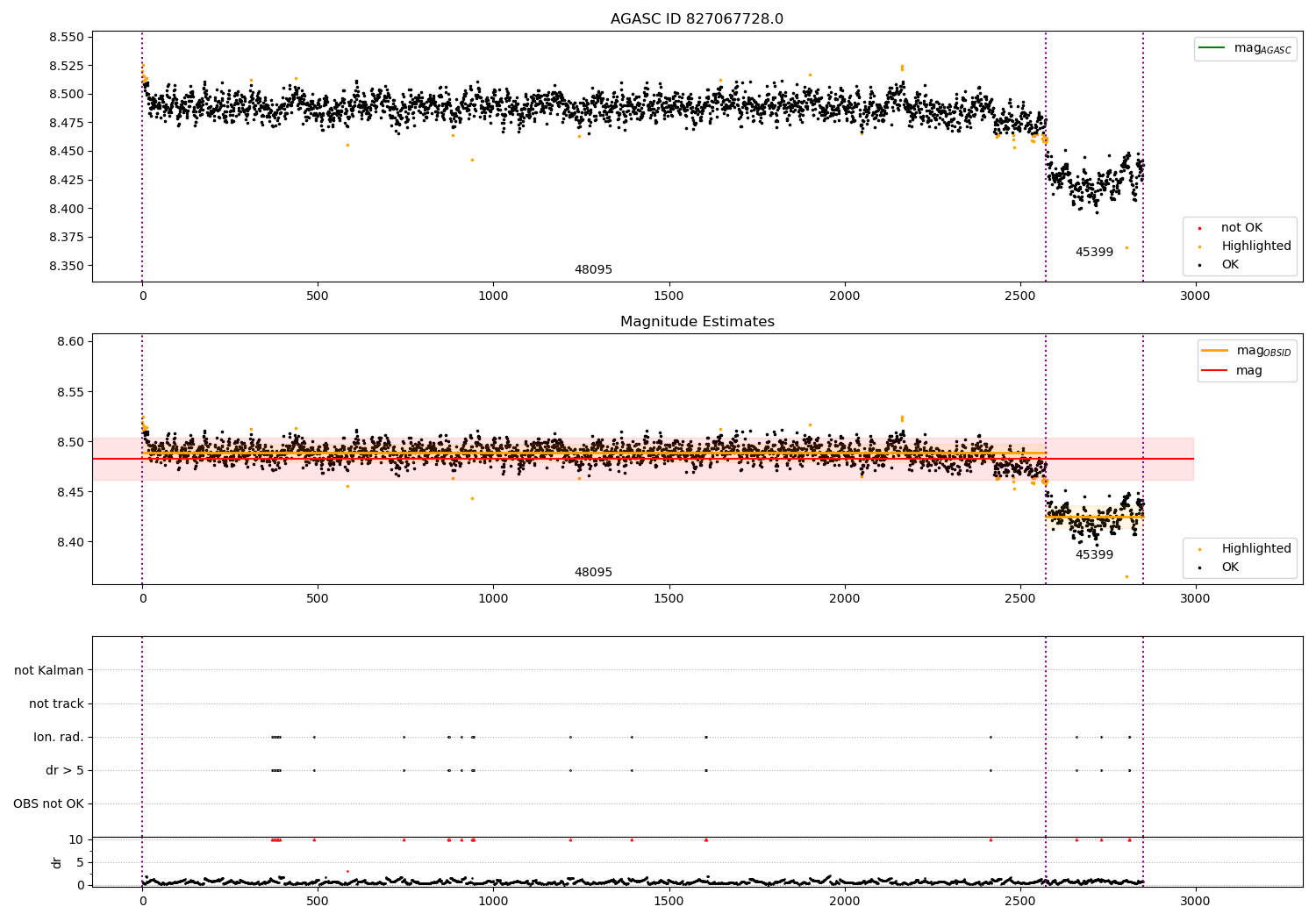Select the 'not OK' legend entry
Screen dimensions: 1316x921
1241,228
